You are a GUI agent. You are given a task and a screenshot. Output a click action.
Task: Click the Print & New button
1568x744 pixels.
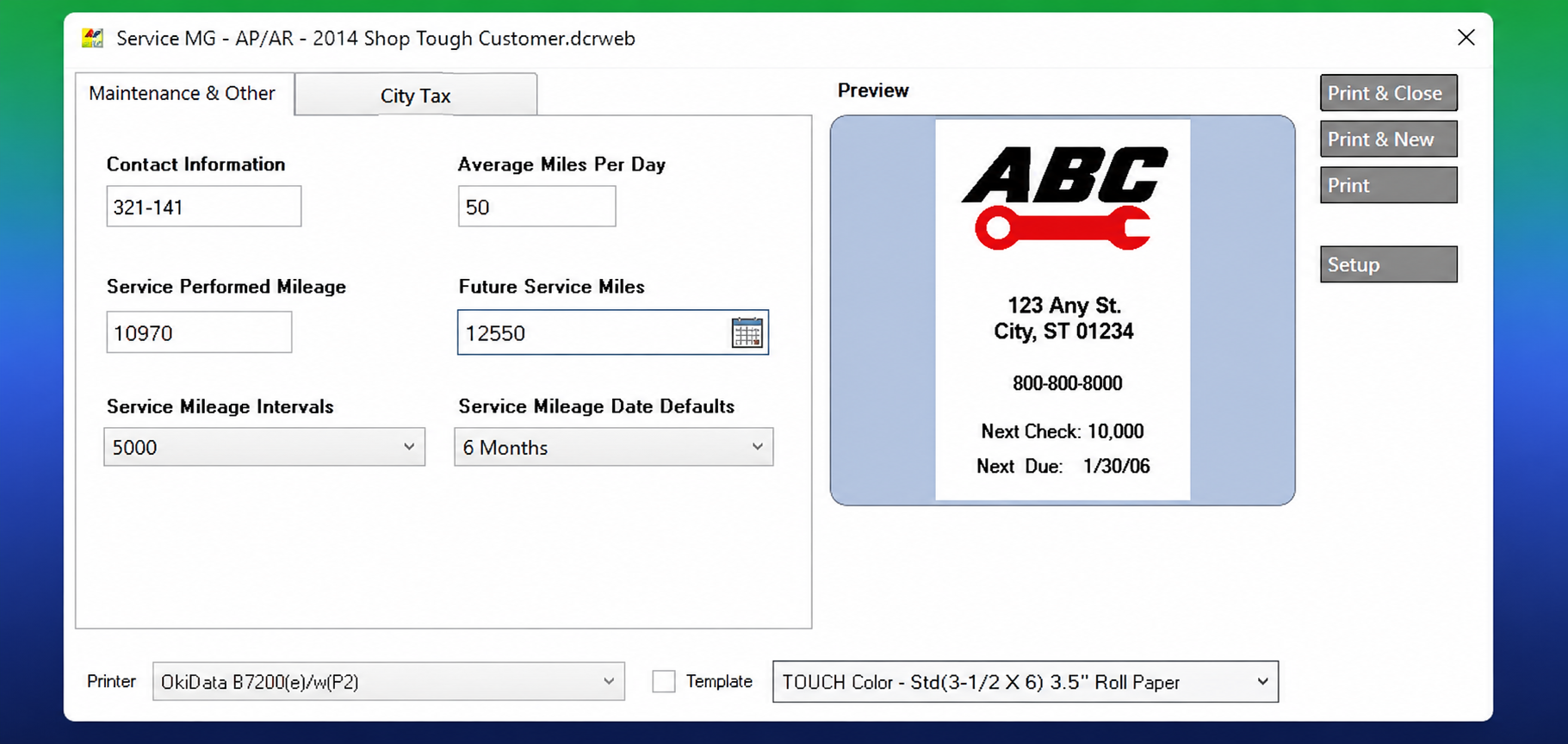pos(1388,139)
